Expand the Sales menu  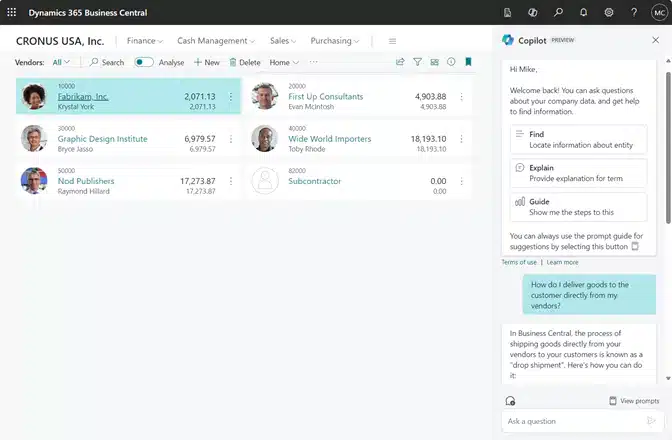click(283, 41)
